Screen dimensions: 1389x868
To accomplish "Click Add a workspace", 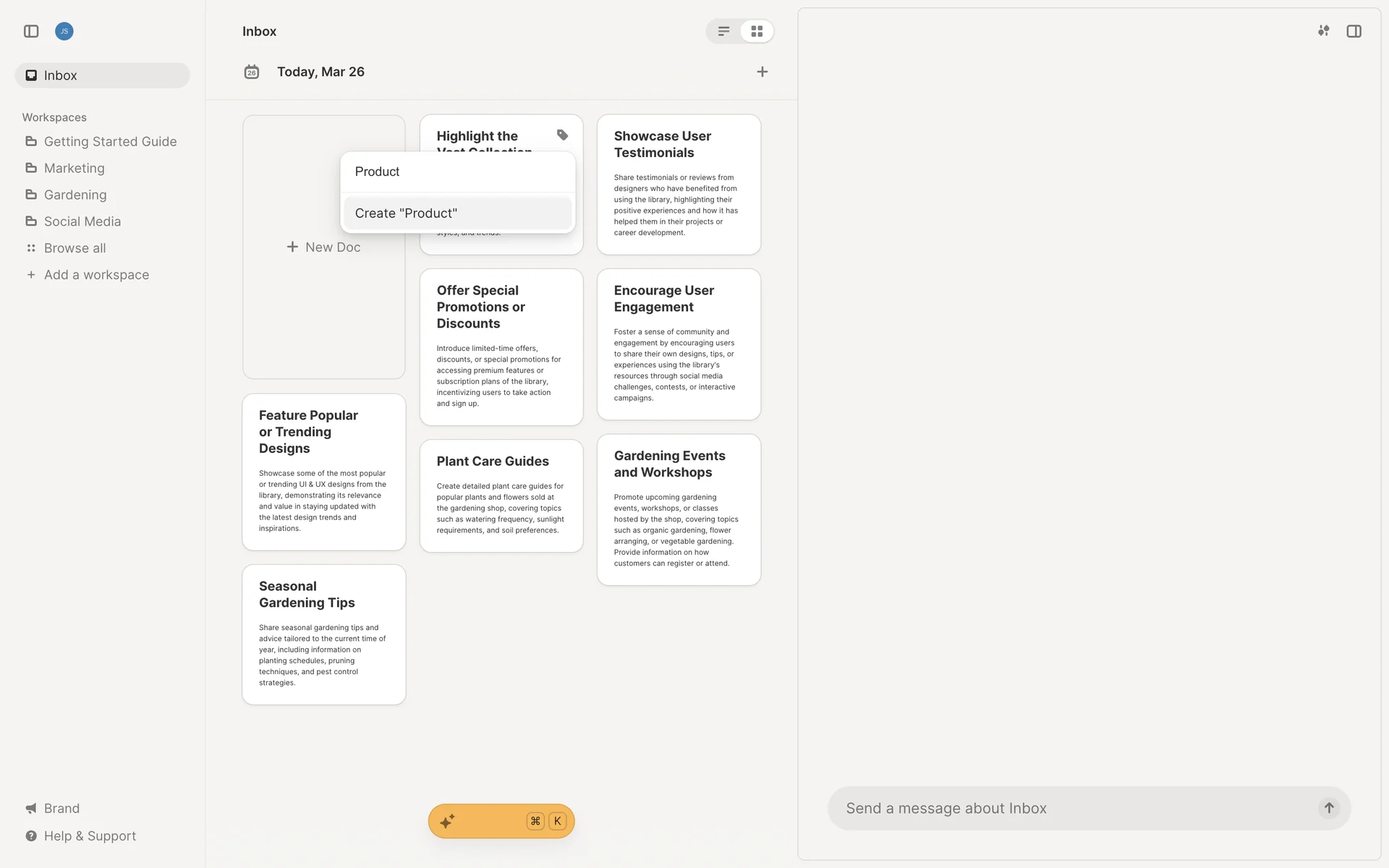I will (x=96, y=275).
